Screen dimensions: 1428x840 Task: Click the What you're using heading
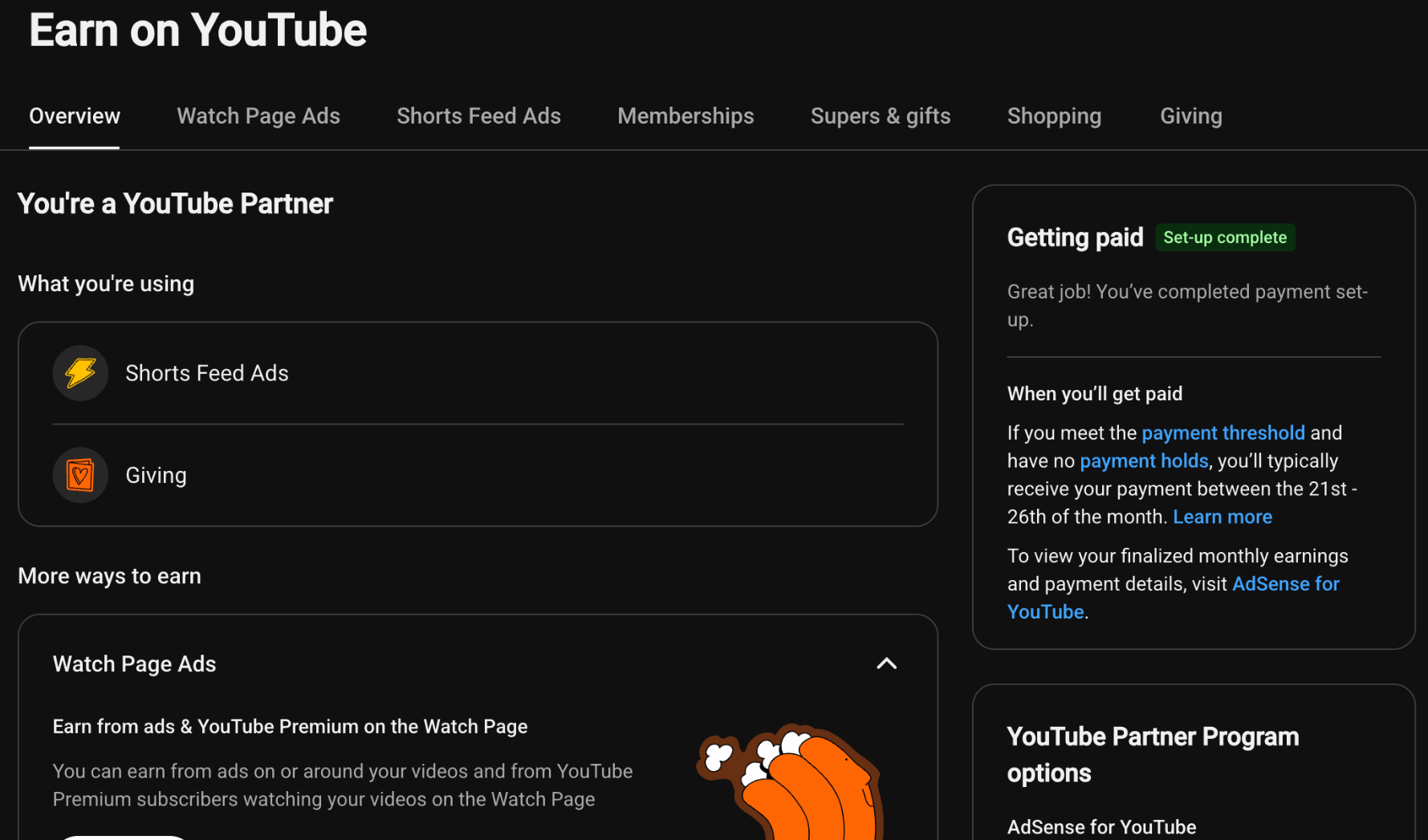pos(106,284)
